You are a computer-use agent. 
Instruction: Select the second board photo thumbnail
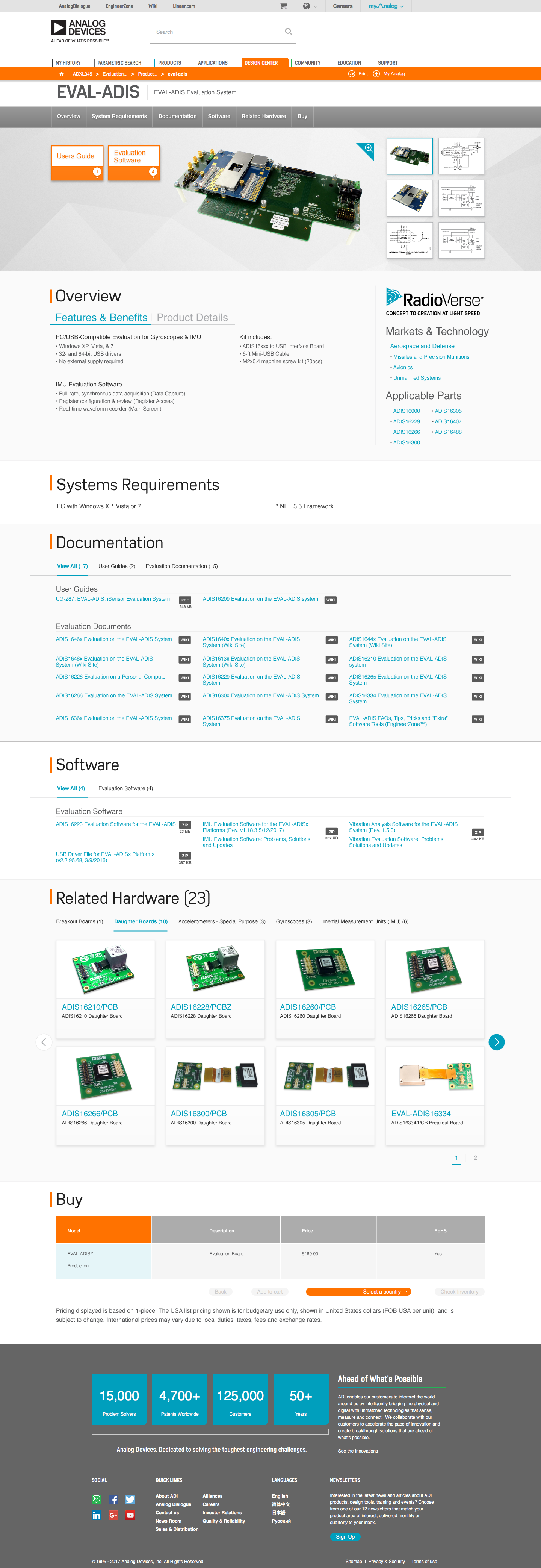point(410,198)
